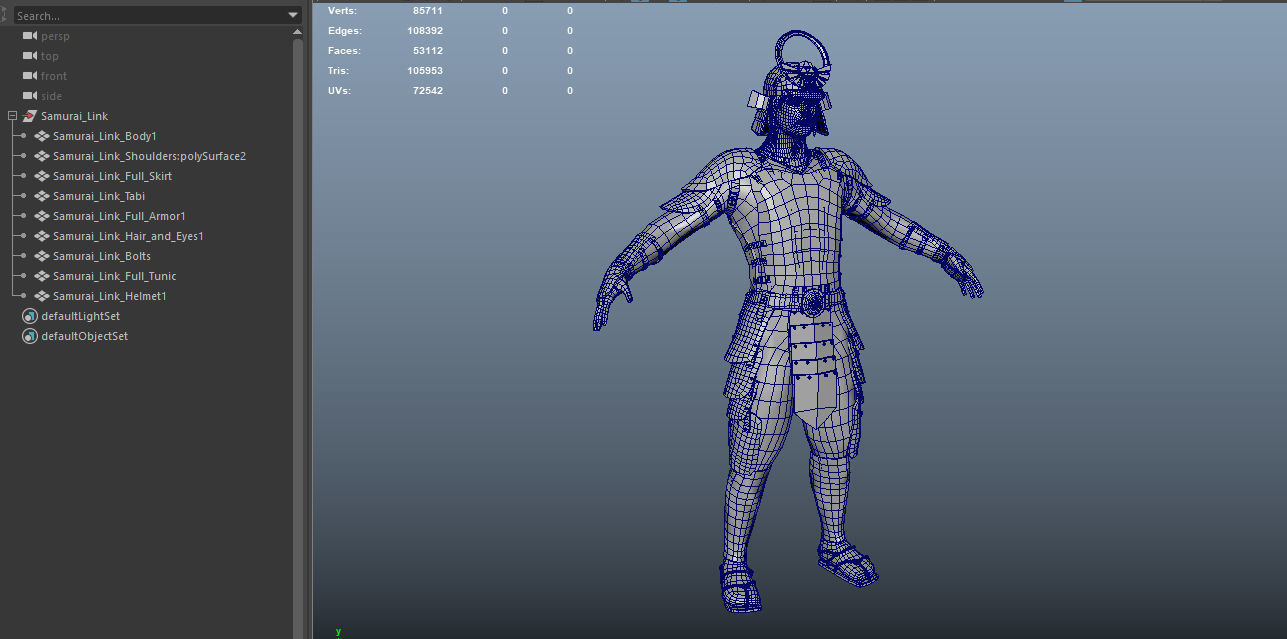Click the Tris label in the heads-up display
Image resolution: width=1287 pixels, height=639 pixels.
(339, 71)
